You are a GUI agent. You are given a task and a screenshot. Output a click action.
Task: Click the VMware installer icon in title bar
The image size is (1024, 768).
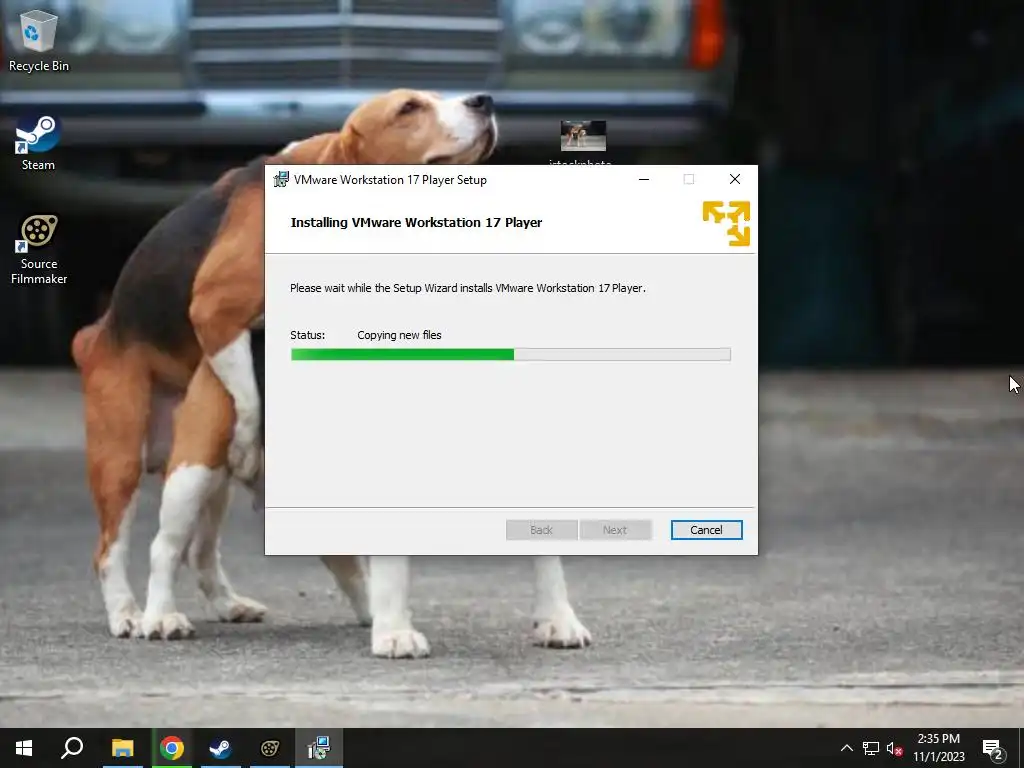point(281,179)
